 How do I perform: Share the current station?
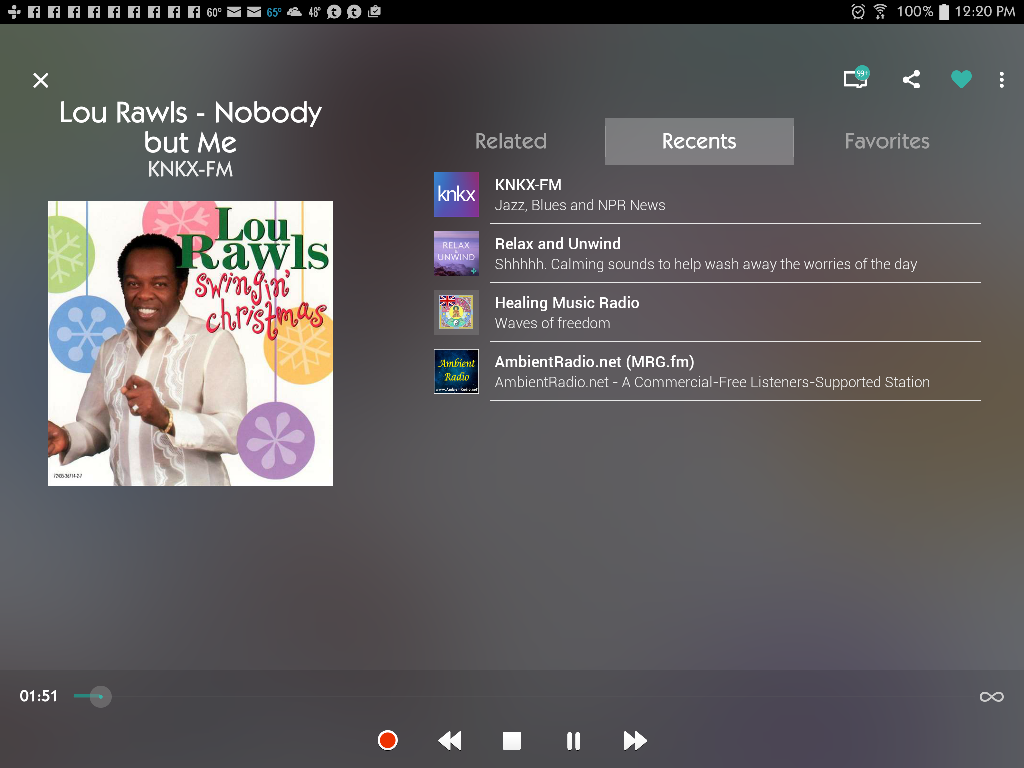tap(911, 79)
